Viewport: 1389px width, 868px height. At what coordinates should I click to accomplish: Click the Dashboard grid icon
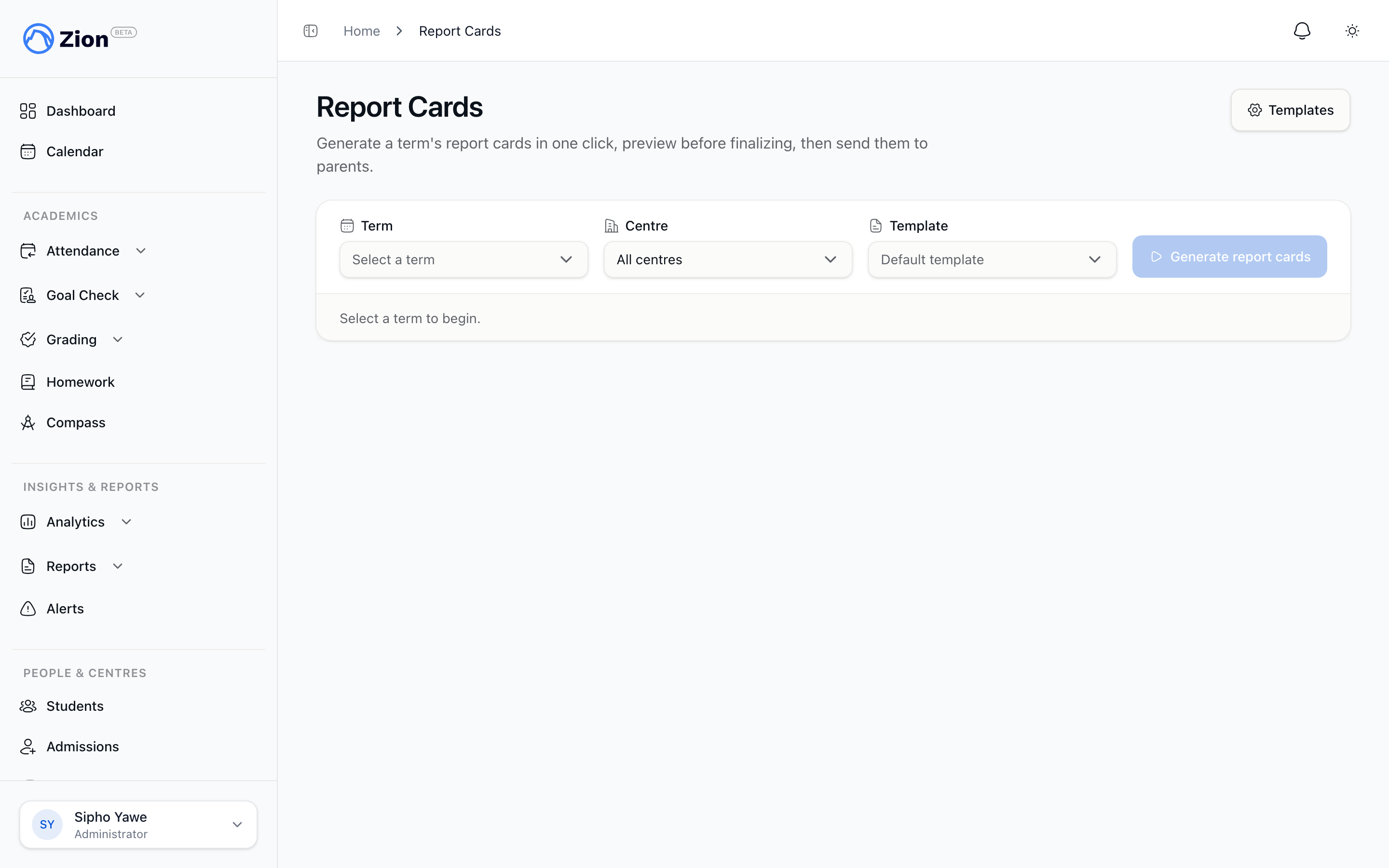point(28,111)
